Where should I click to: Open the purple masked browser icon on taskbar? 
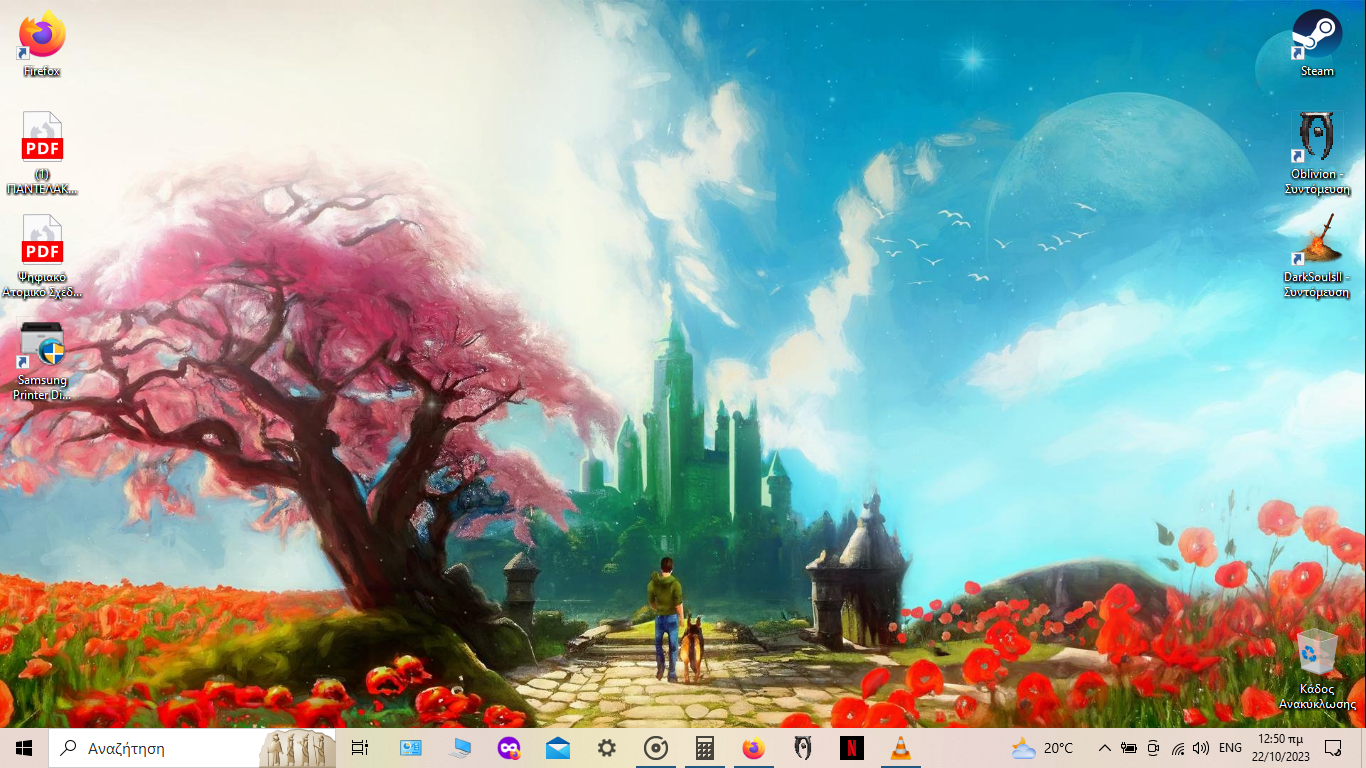pyautogui.click(x=509, y=748)
